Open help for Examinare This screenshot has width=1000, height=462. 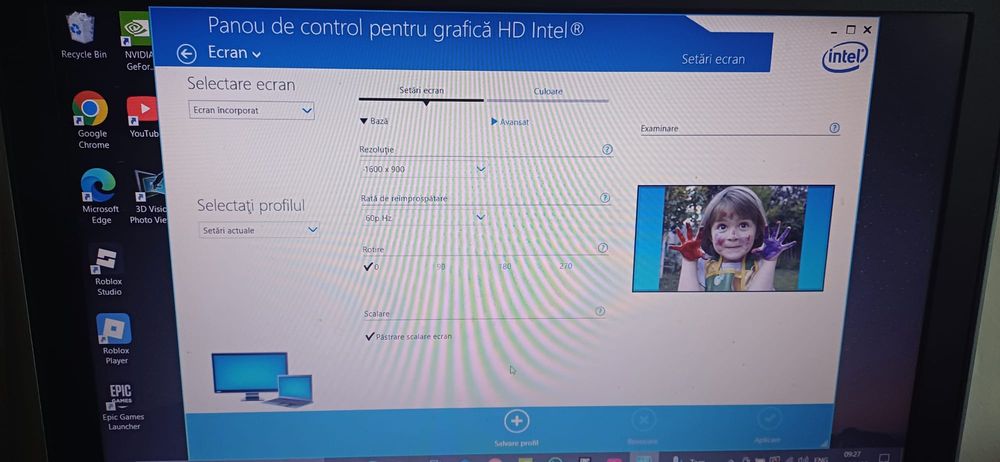coord(834,128)
